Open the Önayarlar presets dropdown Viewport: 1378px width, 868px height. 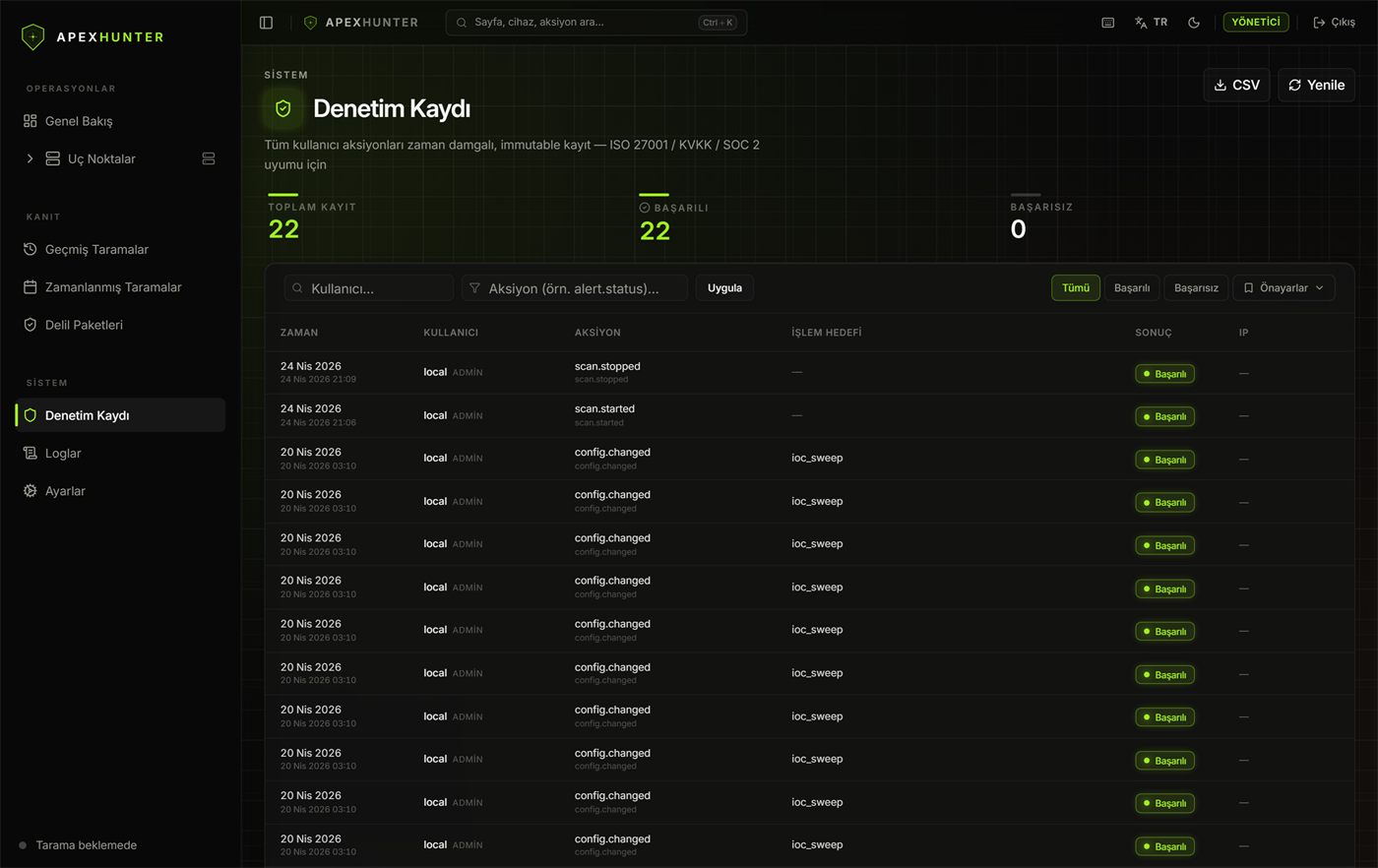click(1284, 288)
